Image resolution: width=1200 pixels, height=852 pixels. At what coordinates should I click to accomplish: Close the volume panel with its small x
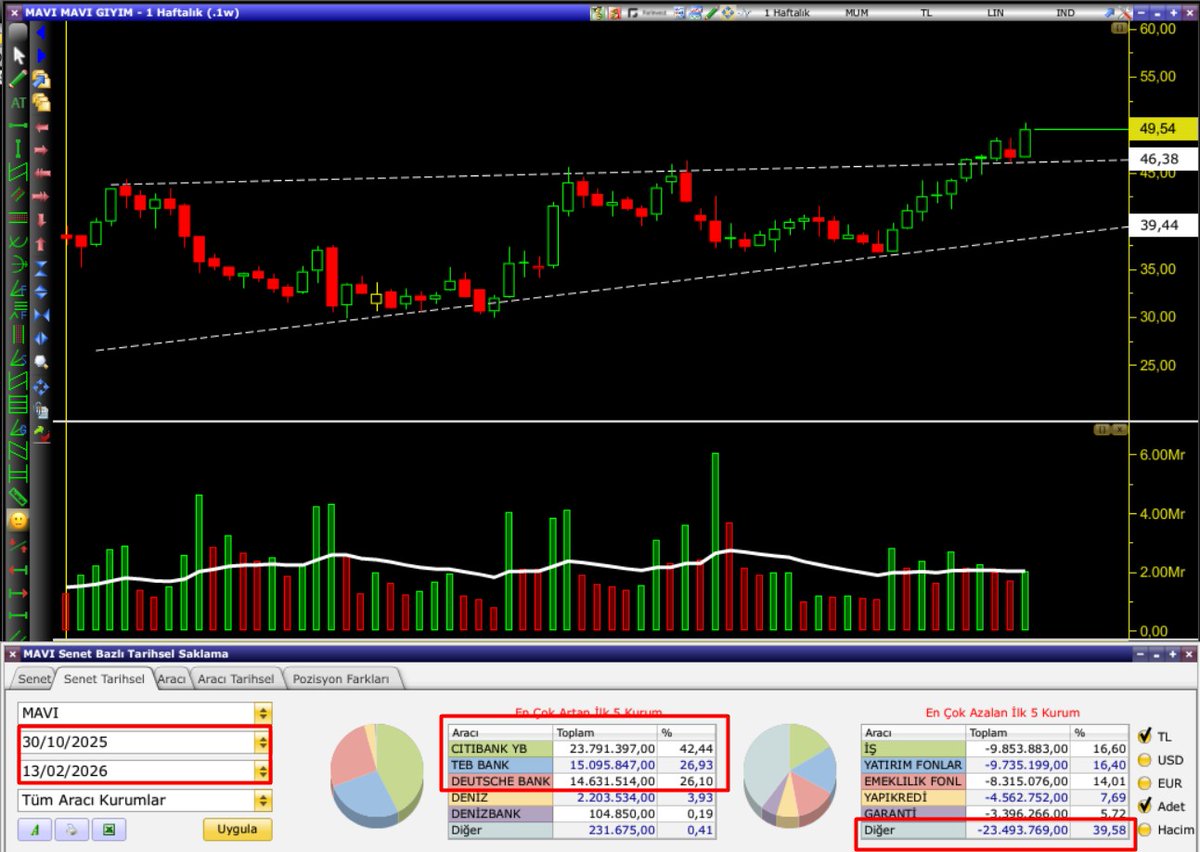(1120, 429)
